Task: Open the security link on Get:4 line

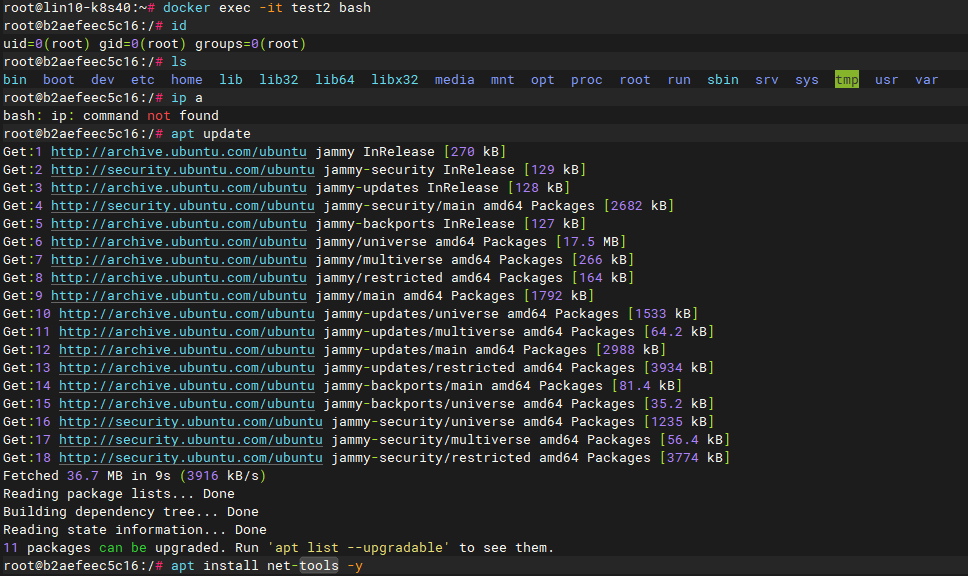Action: (183, 206)
